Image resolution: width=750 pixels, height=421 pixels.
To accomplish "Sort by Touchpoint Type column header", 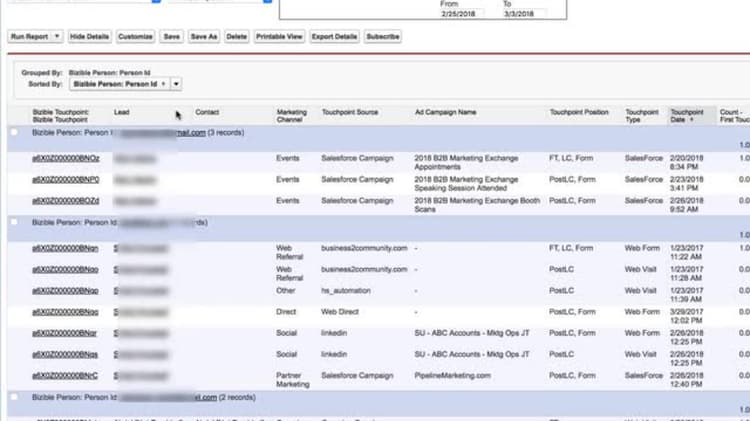I will [x=641, y=116].
